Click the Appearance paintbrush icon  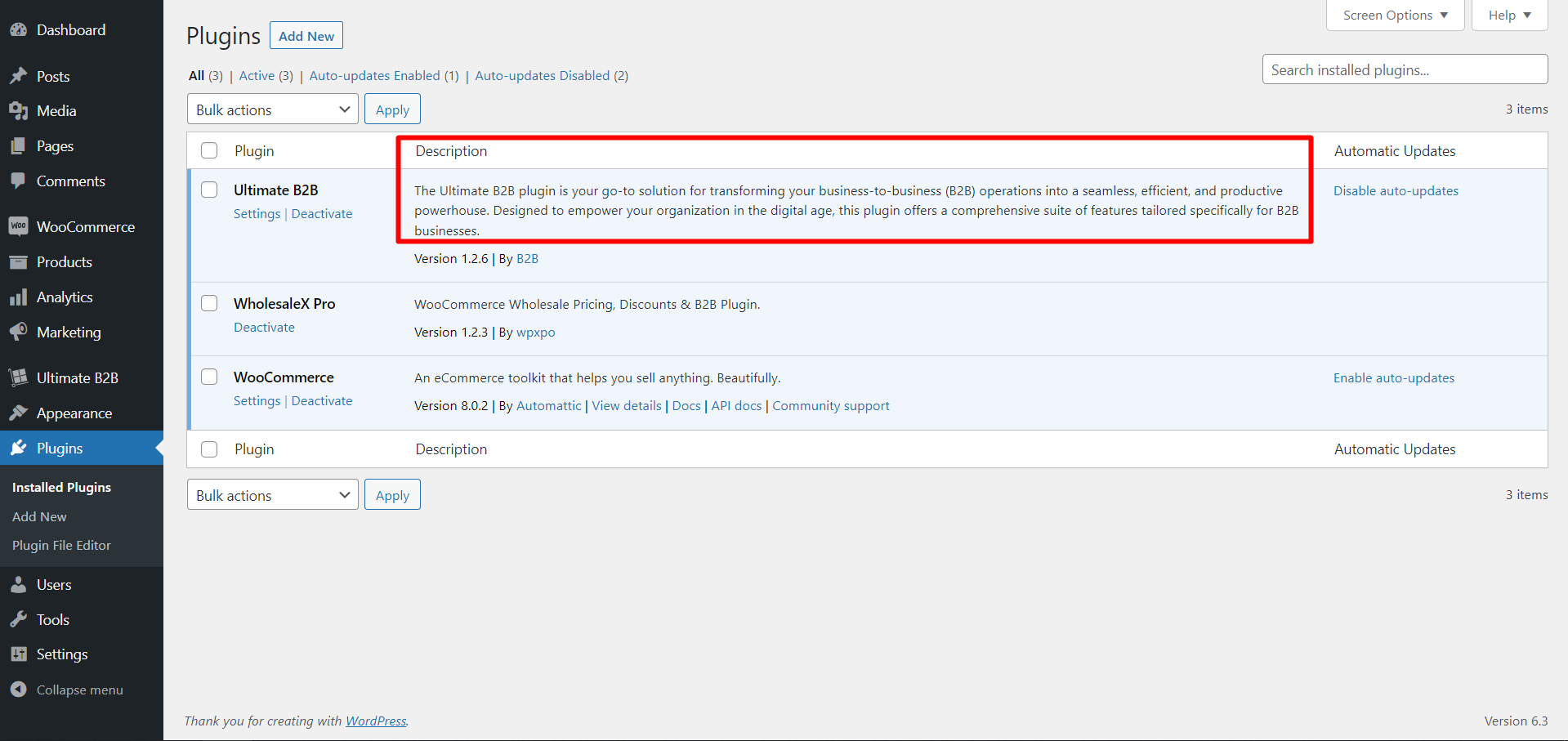(18, 413)
